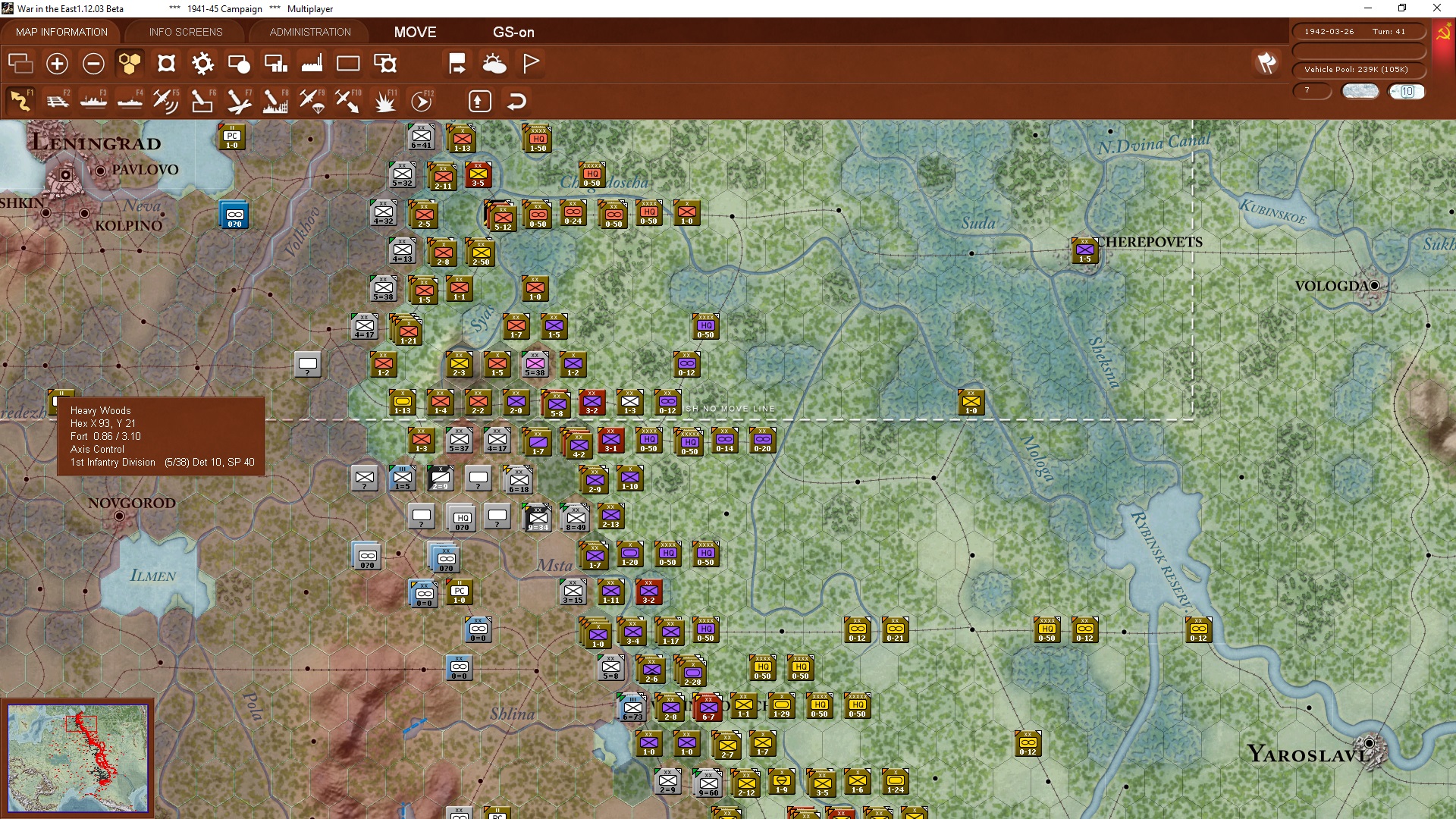The width and height of the screenshot is (1456, 819).
Task: Click the flag with arrow icon
Action: pyautogui.click(x=457, y=64)
